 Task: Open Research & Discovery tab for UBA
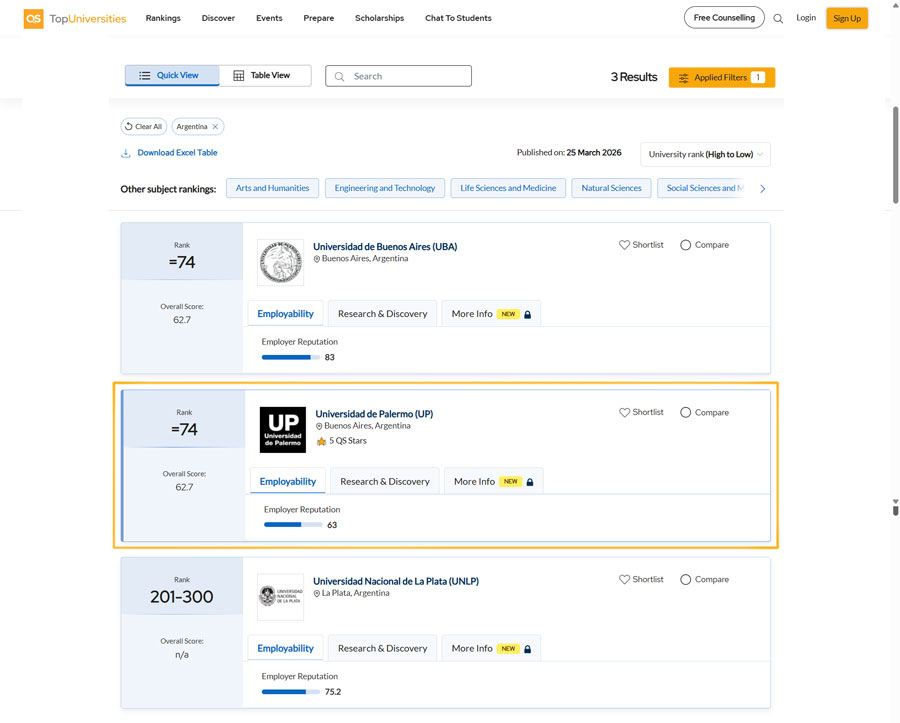click(382, 314)
